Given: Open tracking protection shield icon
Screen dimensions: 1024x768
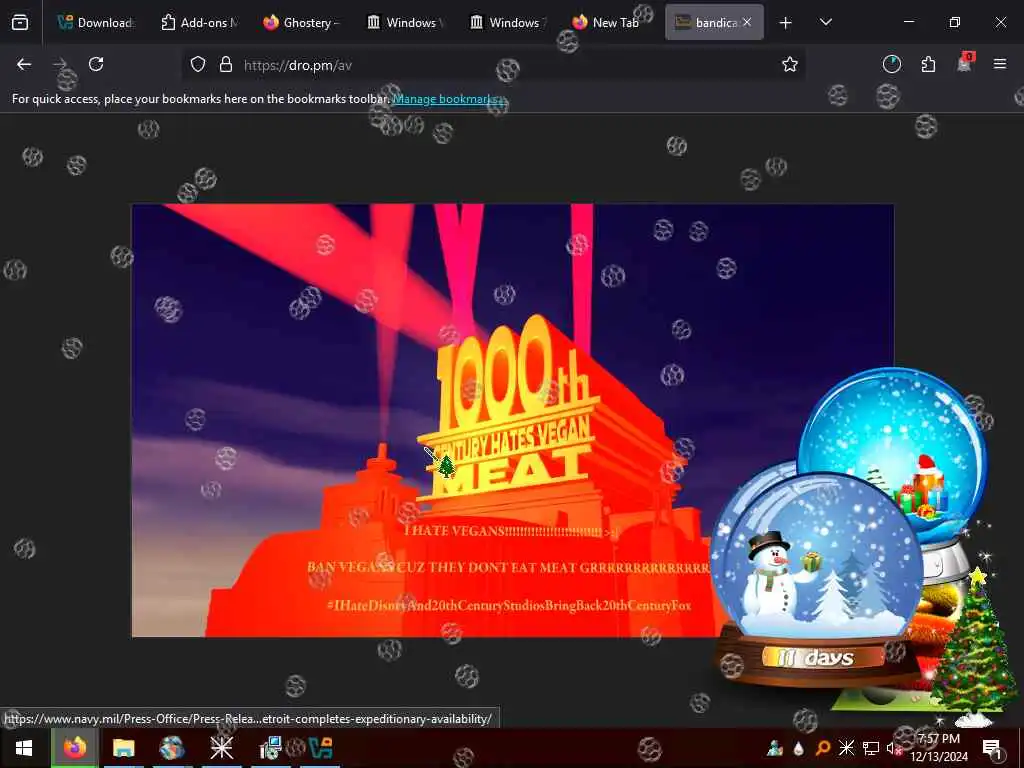Looking at the screenshot, I should pos(198,64).
